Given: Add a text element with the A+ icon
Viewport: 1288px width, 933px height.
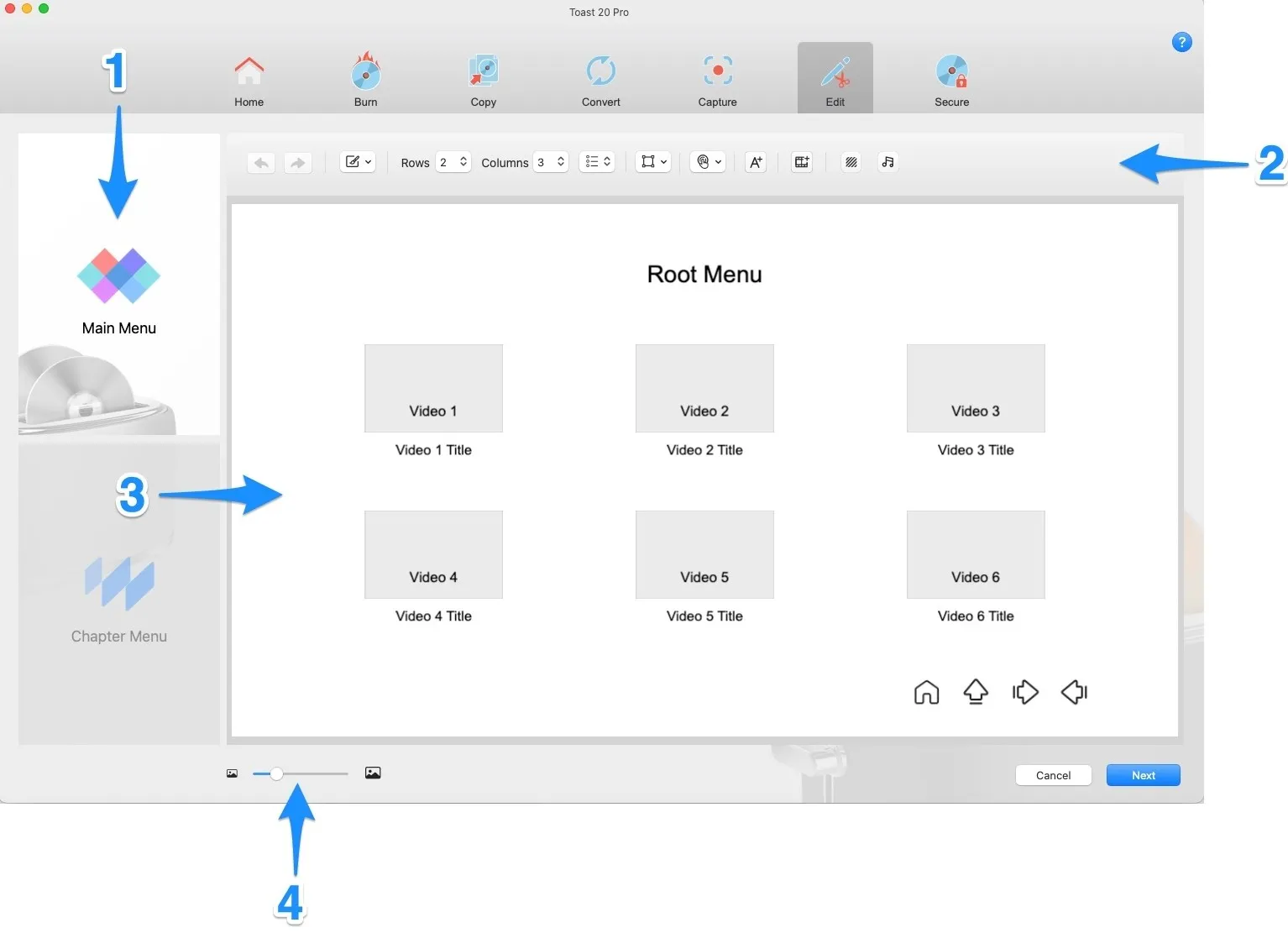Looking at the screenshot, I should (x=755, y=162).
